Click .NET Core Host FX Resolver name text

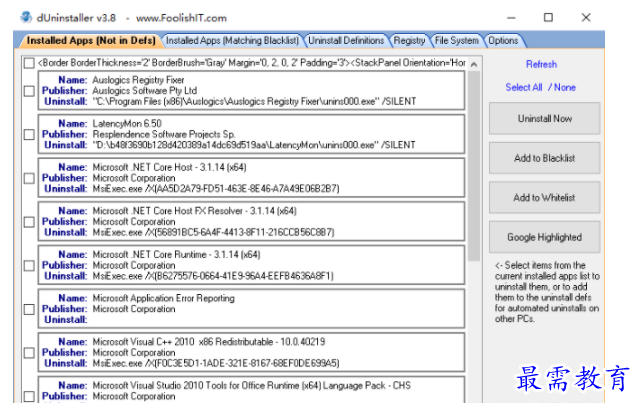(194, 211)
